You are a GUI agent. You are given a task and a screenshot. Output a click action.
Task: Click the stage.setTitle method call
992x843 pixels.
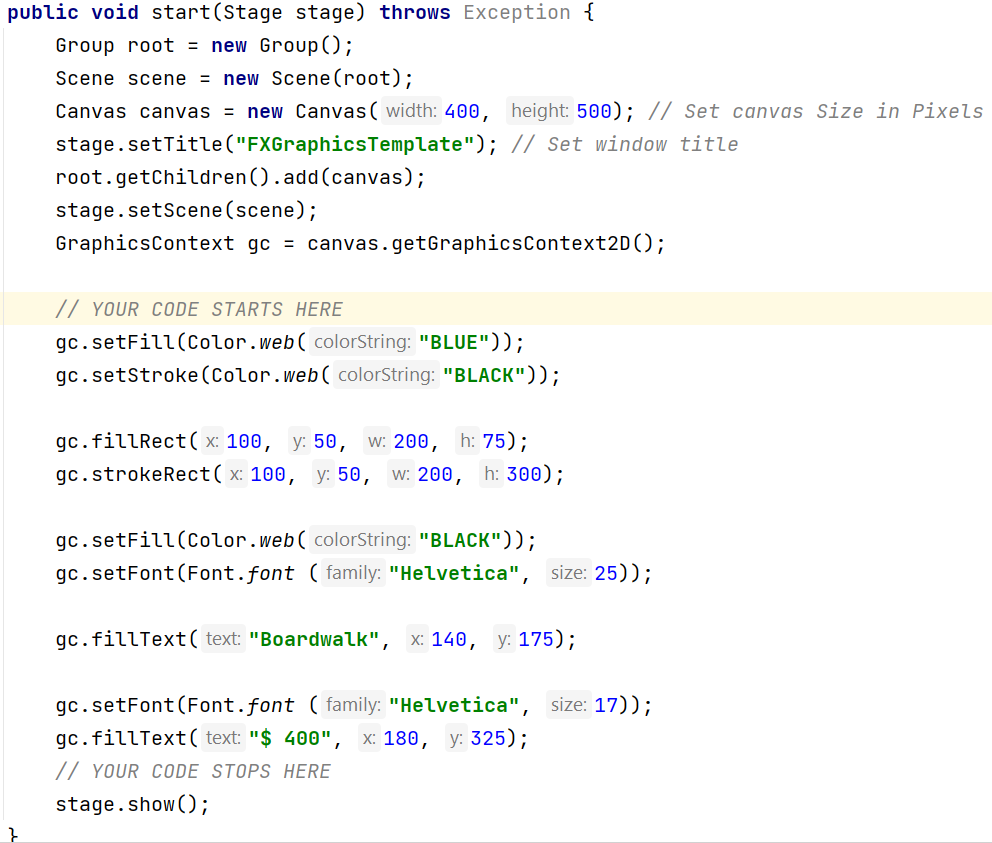pos(139,144)
